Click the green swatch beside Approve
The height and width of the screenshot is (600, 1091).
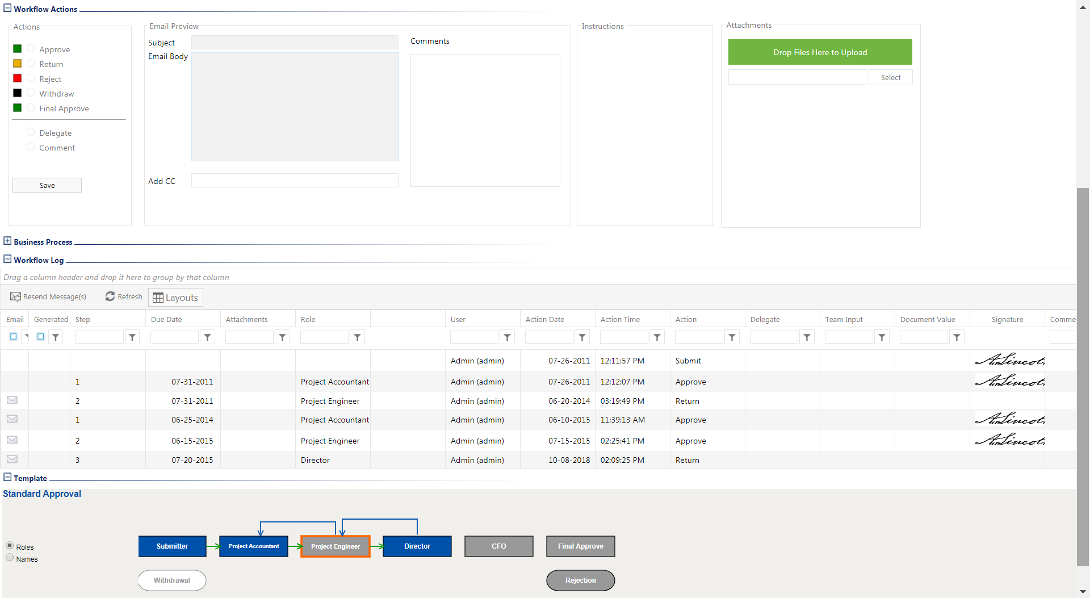(x=17, y=49)
